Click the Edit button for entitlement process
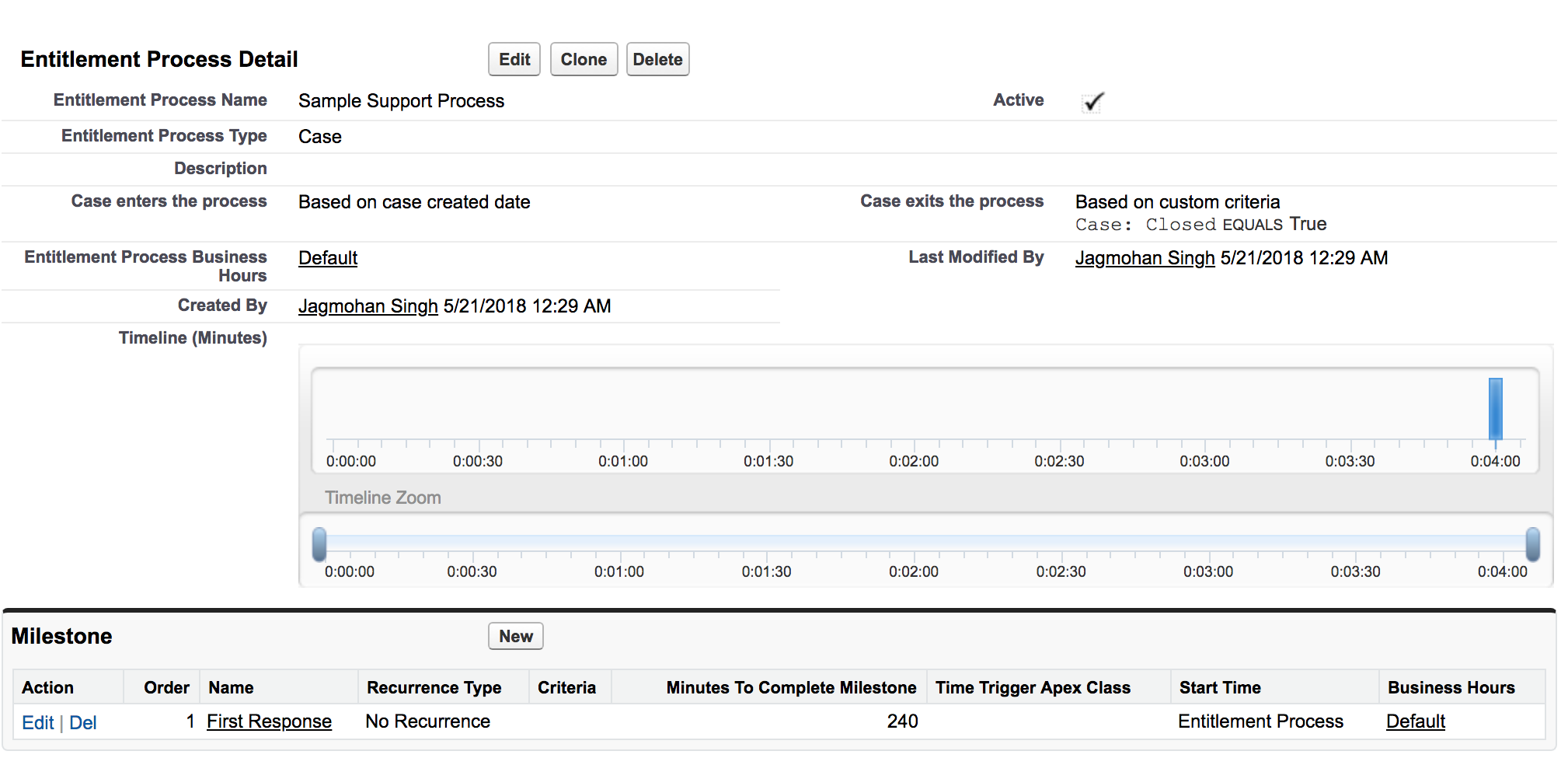Viewport: 1568px width, 765px height. point(514,60)
